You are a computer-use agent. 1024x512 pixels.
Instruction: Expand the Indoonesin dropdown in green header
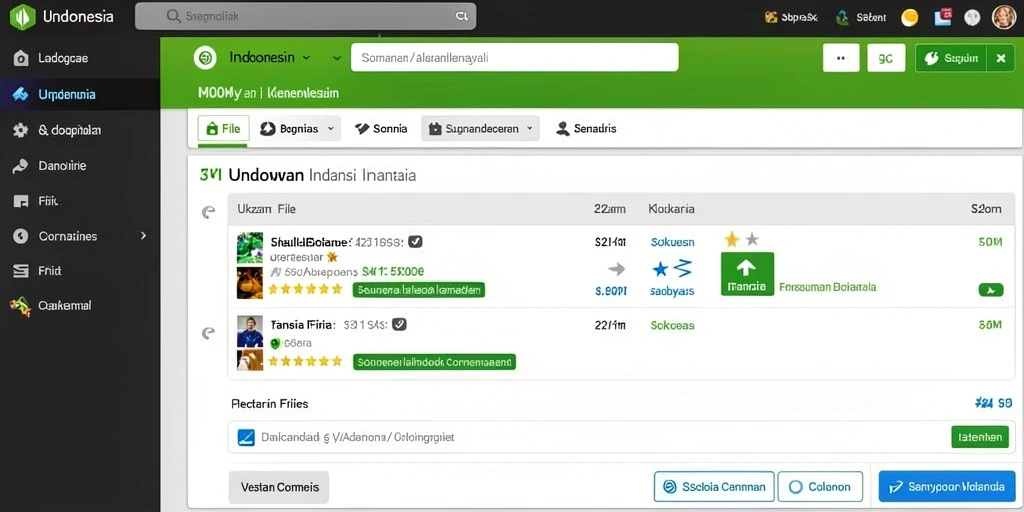tap(270, 57)
